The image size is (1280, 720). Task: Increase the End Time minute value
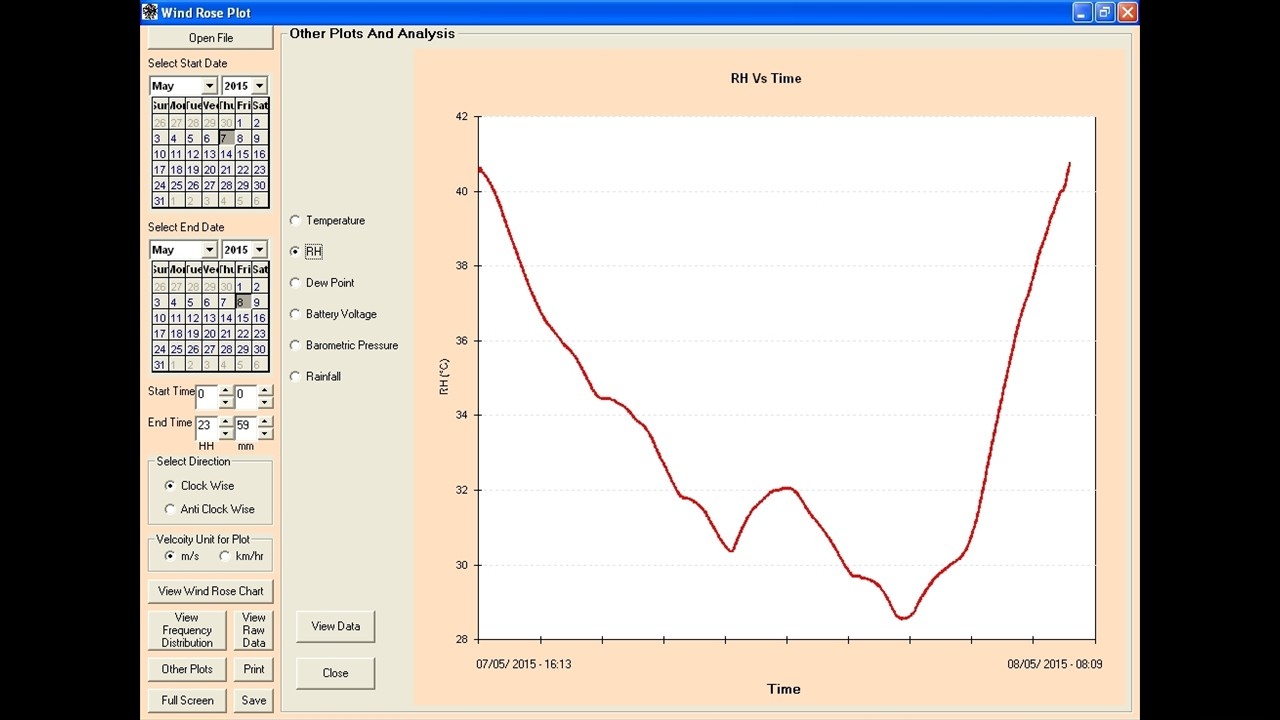265,421
